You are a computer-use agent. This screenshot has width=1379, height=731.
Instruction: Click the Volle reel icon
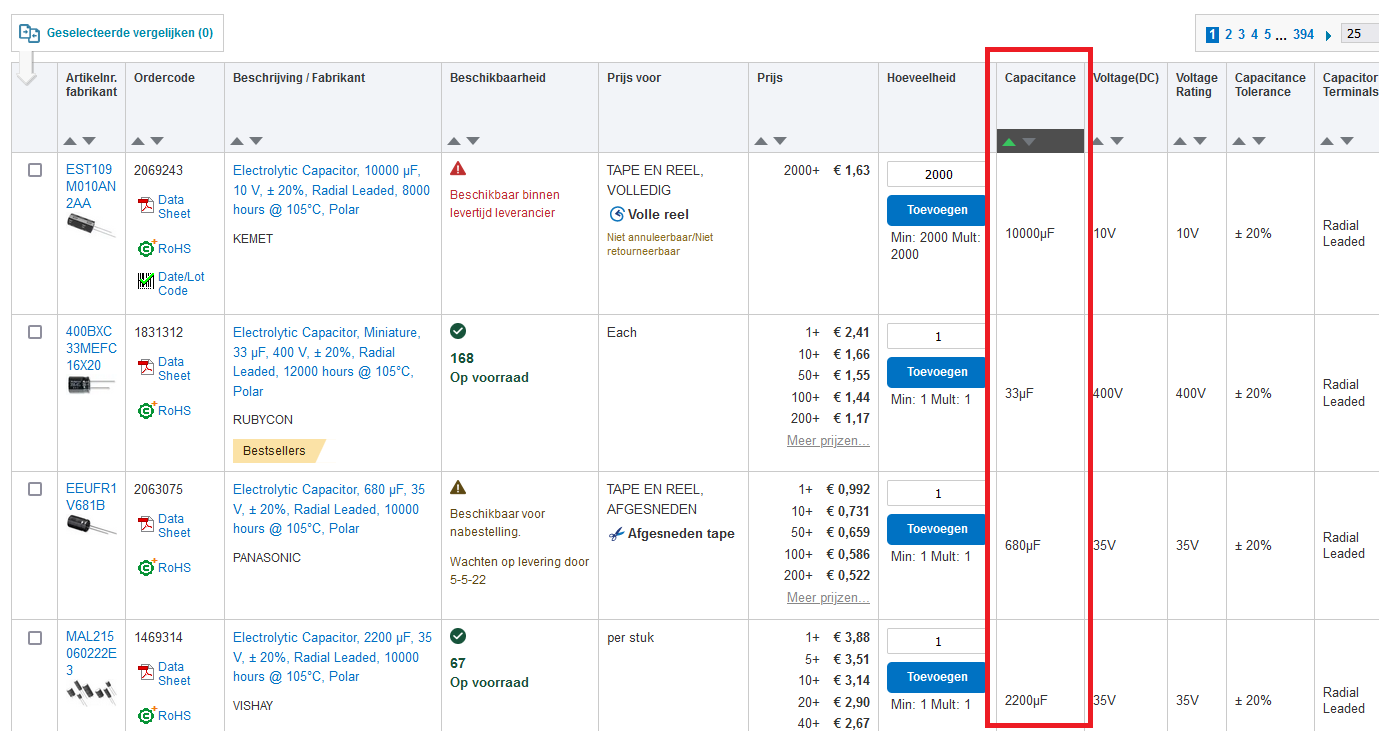(616, 214)
